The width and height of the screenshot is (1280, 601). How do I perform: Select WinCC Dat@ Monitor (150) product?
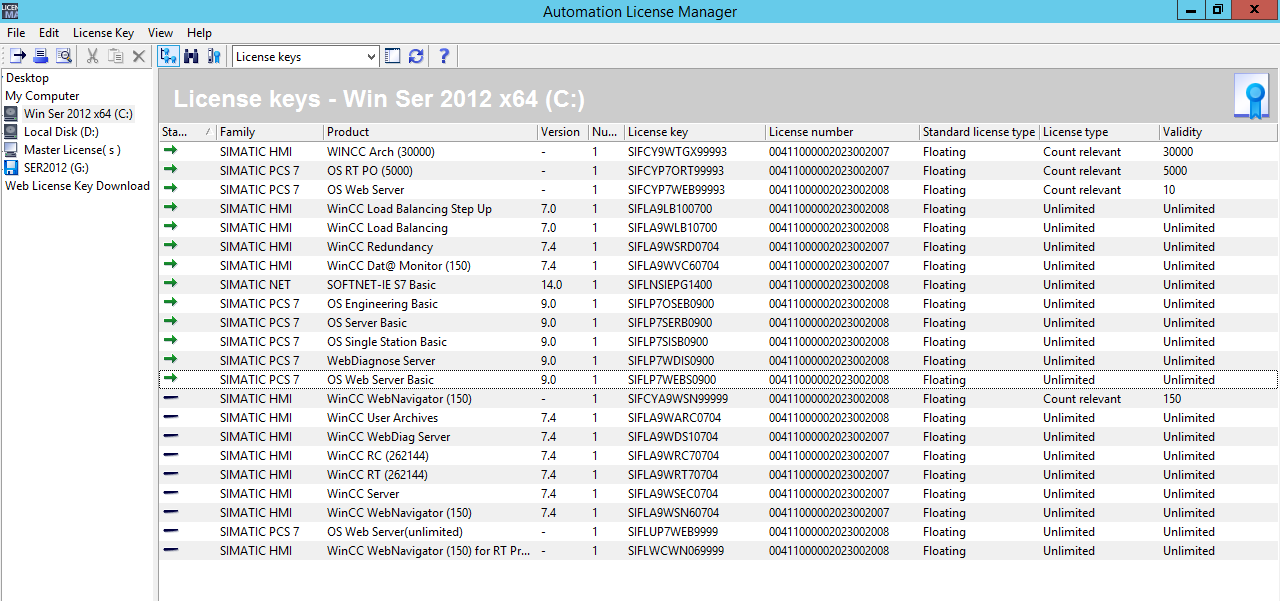point(399,266)
